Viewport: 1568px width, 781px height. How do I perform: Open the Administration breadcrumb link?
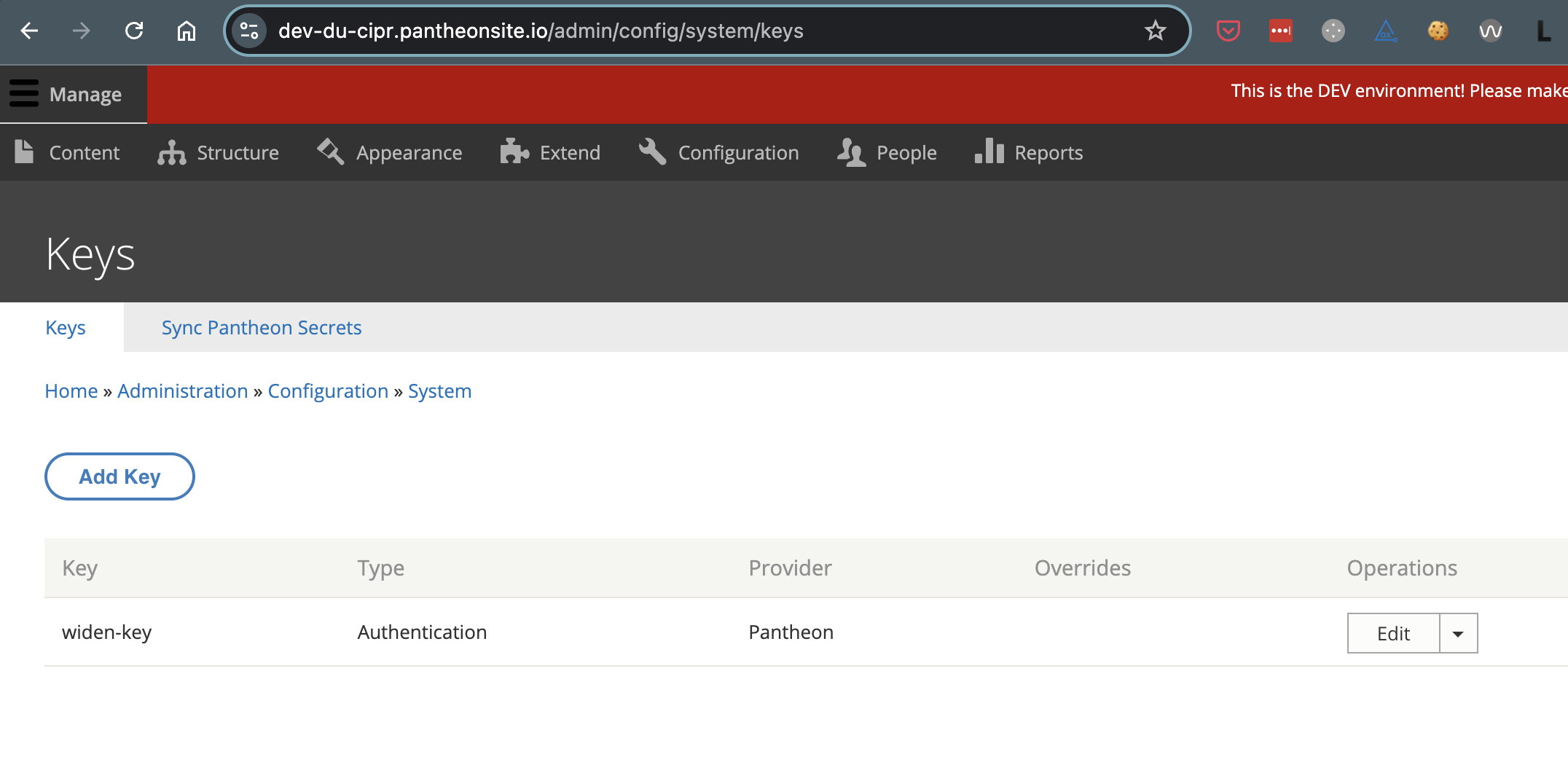pyautogui.click(x=182, y=390)
